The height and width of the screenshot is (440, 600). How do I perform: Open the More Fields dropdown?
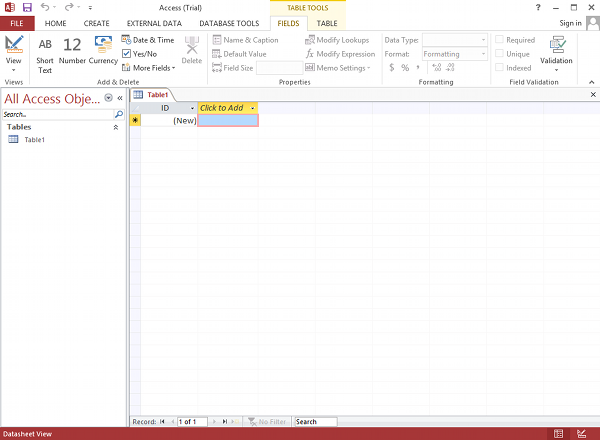(149, 68)
